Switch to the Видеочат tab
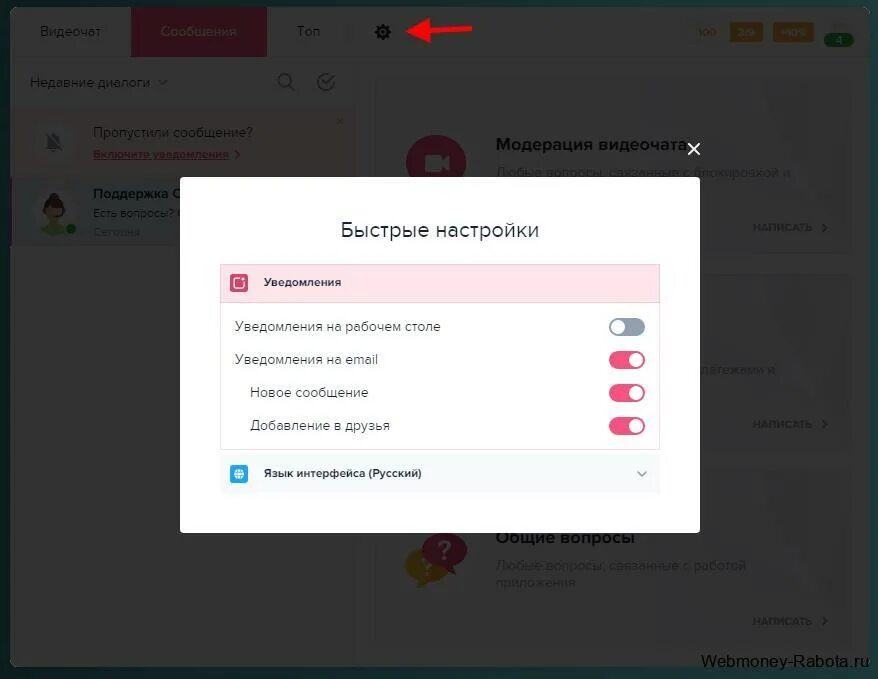Viewport: 878px width, 679px height. click(x=71, y=32)
